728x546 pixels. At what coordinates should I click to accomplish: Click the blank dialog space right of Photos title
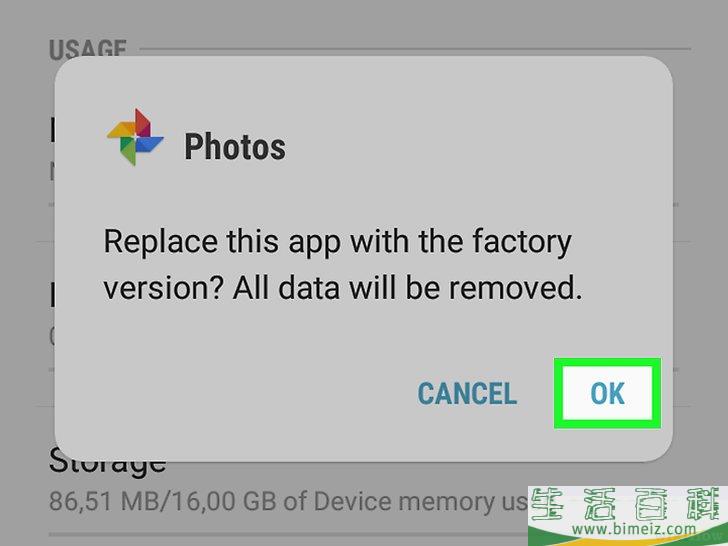[464, 147]
